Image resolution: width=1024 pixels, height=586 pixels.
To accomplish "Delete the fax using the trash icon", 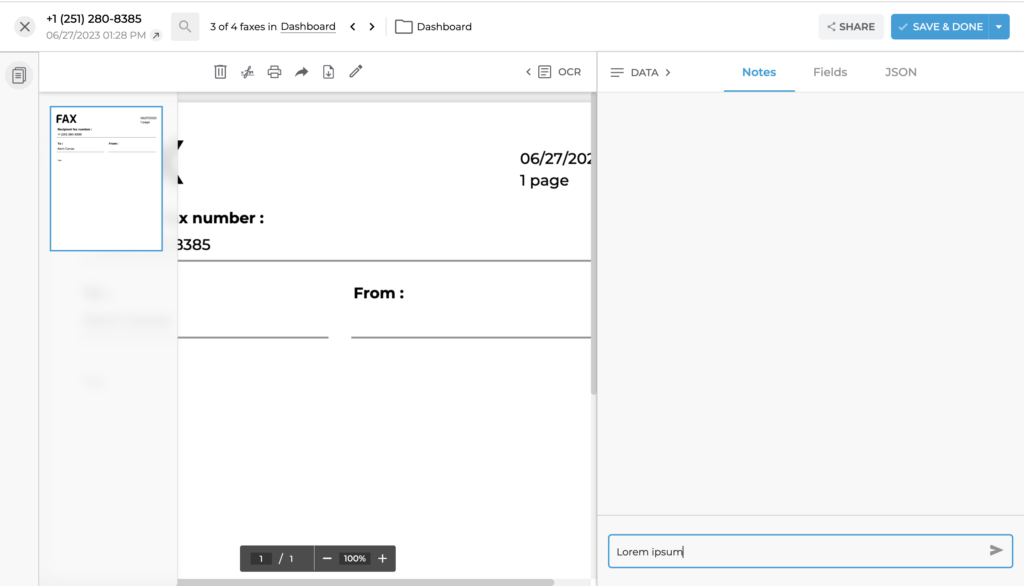I will pyautogui.click(x=220, y=71).
